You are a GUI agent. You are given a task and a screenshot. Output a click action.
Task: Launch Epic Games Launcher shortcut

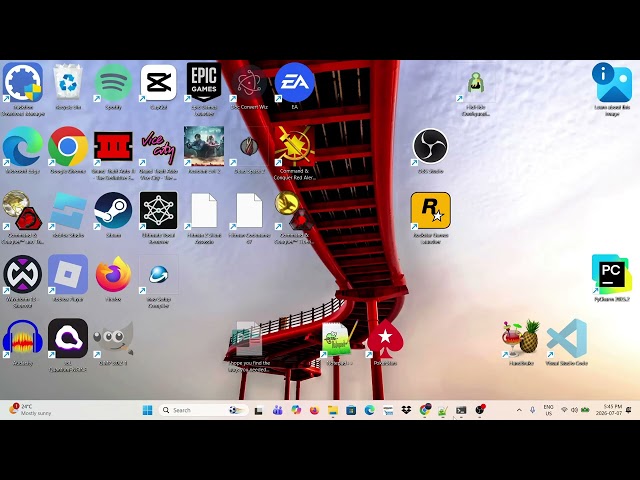point(204,83)
